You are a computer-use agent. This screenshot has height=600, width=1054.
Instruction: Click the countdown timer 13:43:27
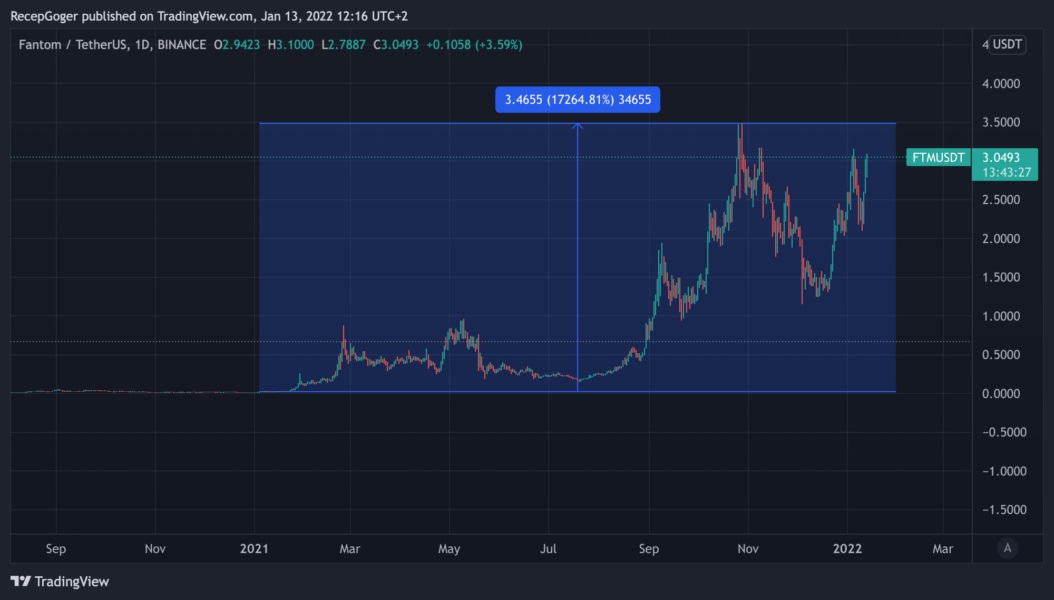(1006, 172)
